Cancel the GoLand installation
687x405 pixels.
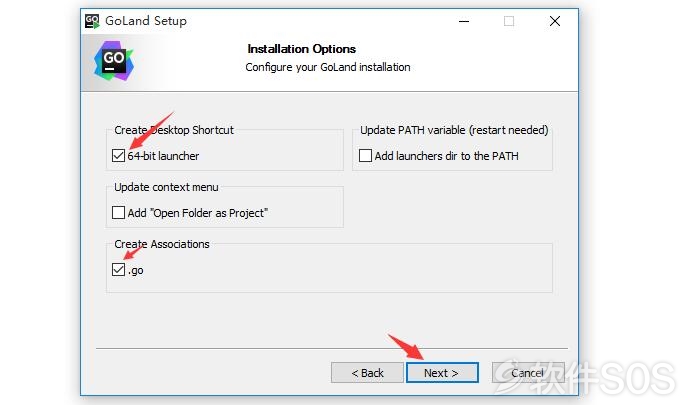528,373
